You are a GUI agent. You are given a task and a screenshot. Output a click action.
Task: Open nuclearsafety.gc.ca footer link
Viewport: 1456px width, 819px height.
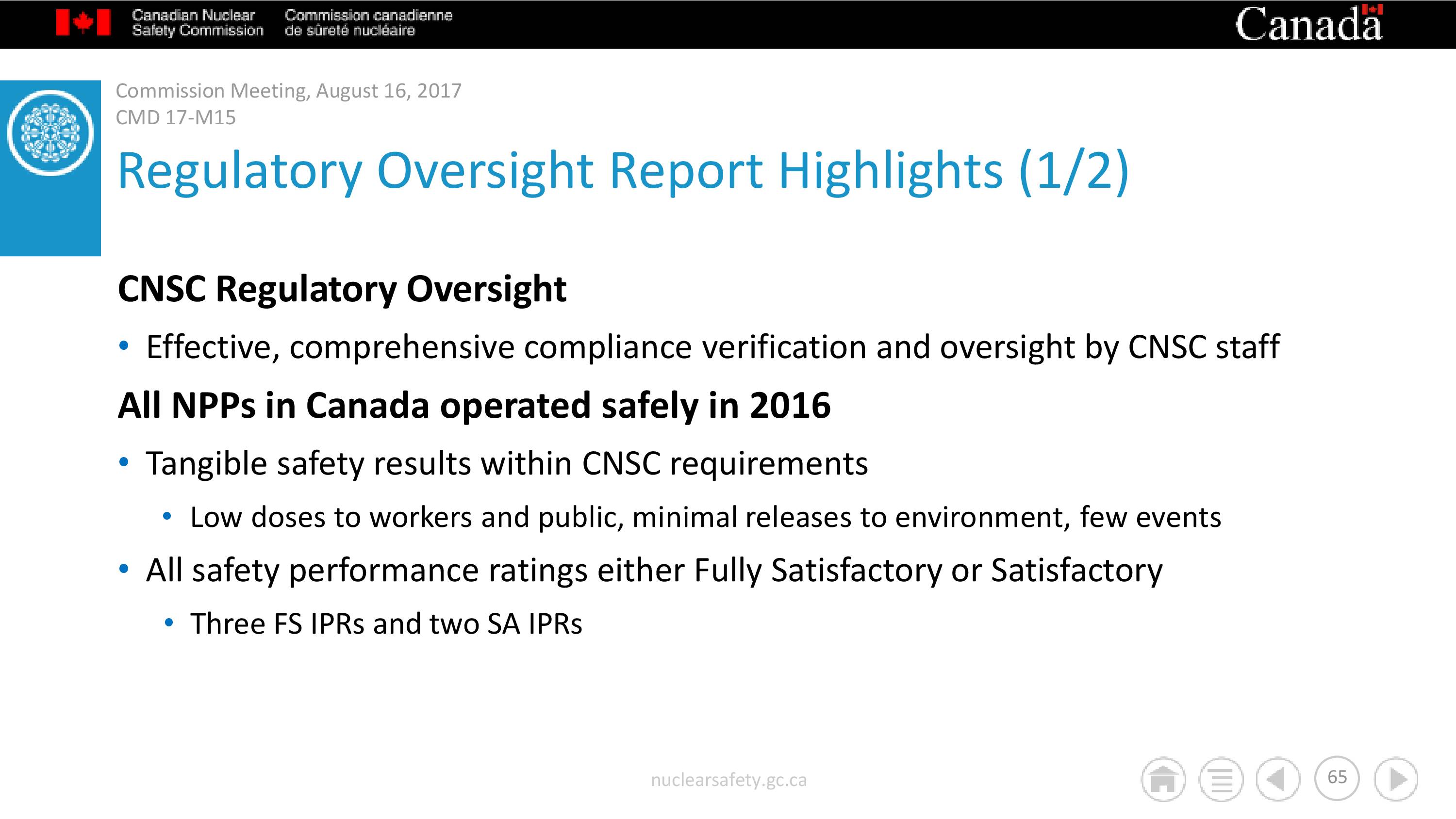(x=728, y=780)
